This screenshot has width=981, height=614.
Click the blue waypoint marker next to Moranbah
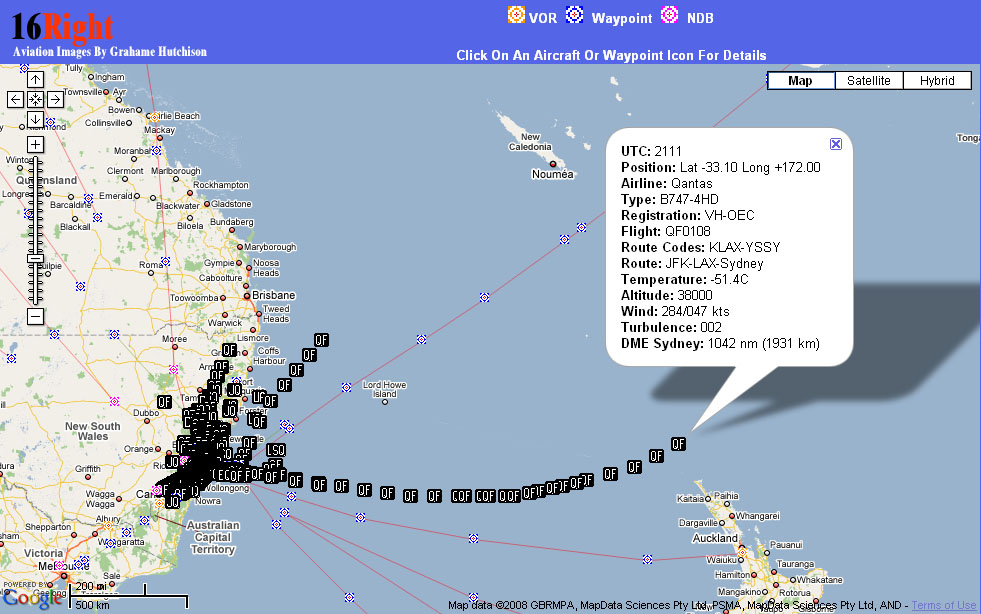[156, 150]
